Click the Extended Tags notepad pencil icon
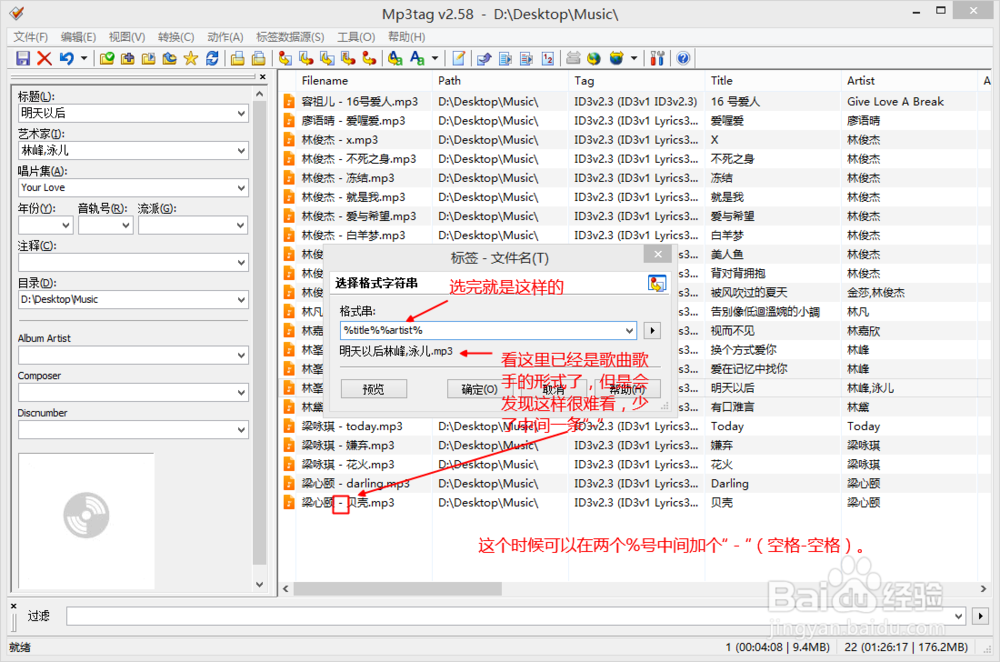This screenshot has height=662, width=1000. (x=459, y=59)
